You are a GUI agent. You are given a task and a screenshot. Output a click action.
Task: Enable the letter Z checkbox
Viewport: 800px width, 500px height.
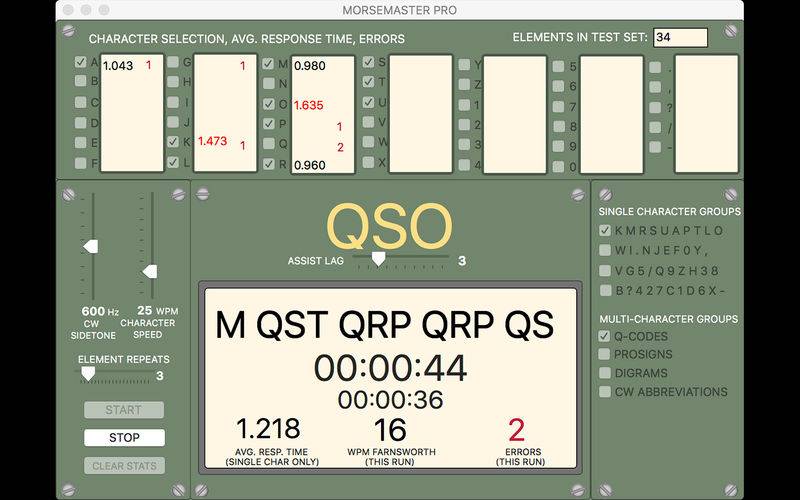(x=464, y=84)
